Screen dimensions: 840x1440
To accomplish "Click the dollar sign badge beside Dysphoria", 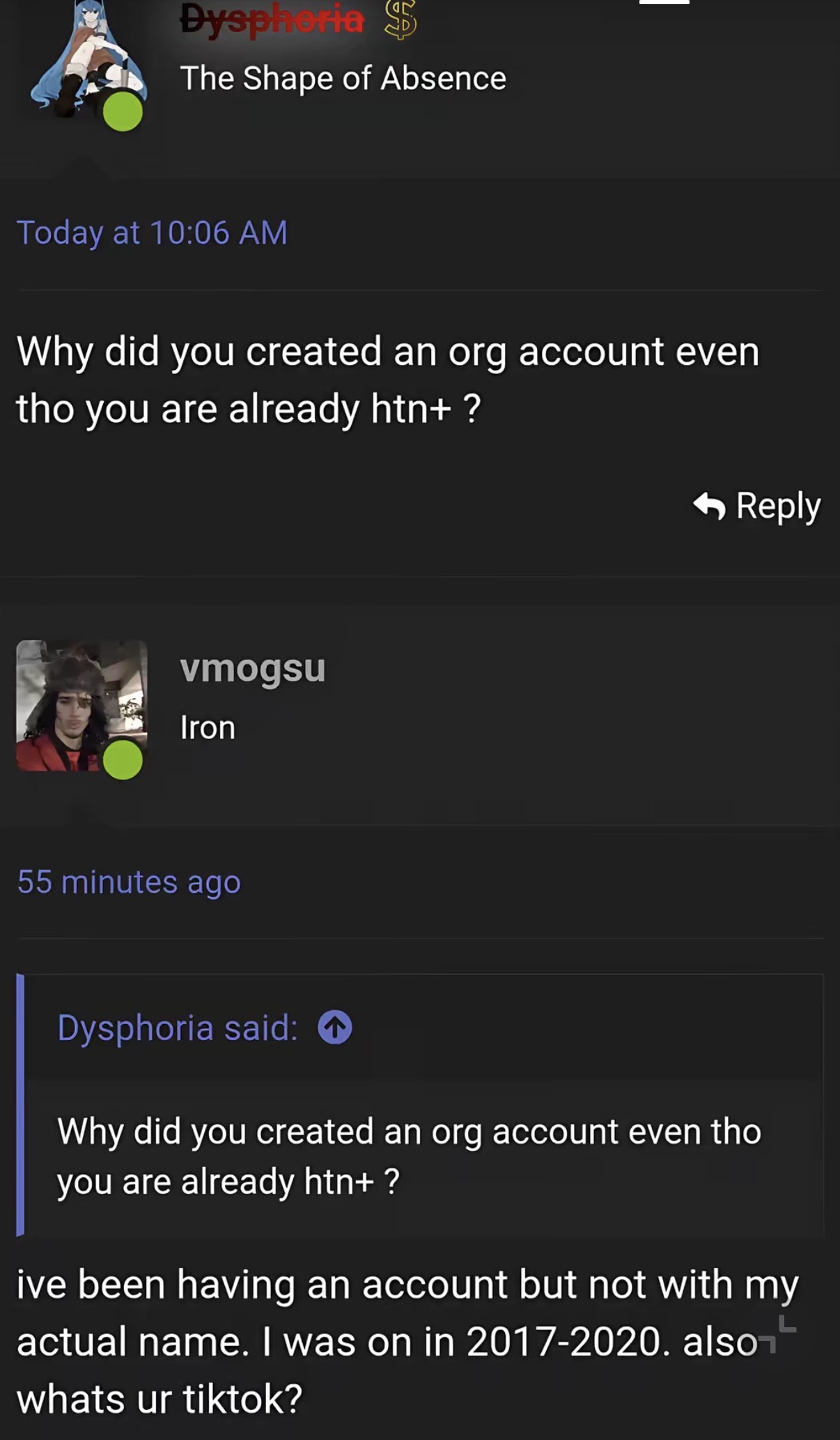I will point(400,19).
